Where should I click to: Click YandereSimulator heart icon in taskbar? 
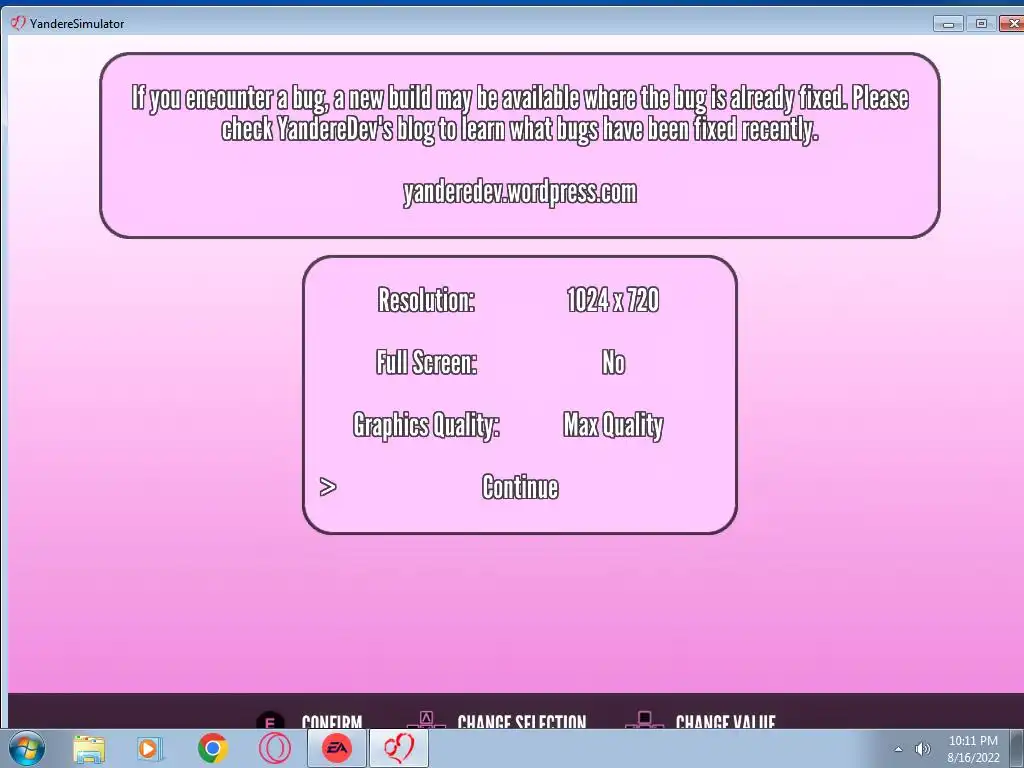pyautogui.click(x=399, y=748)
